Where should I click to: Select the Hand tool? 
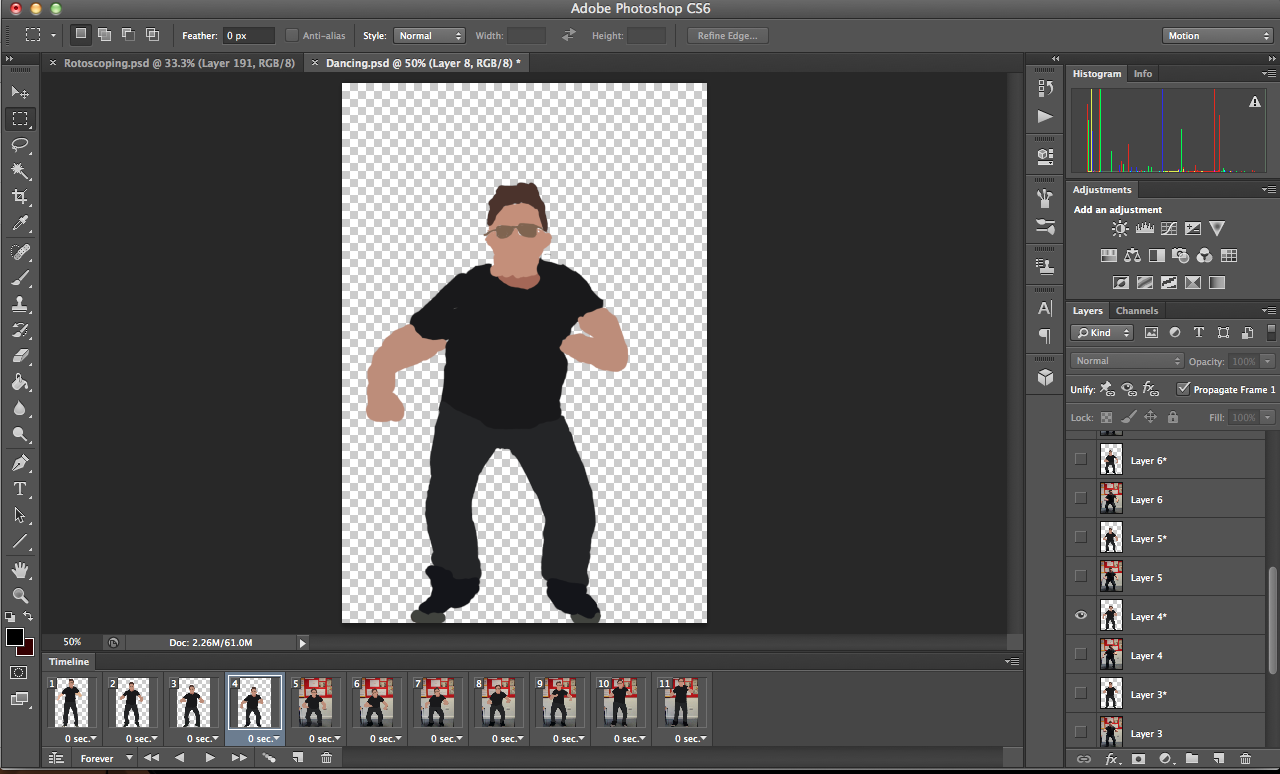tap(20, 572)
